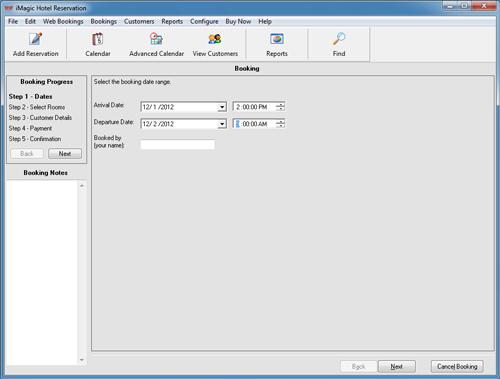Click the Departure time spinner arrows
This screenshot has height=379, width=500.
point(280,124)
